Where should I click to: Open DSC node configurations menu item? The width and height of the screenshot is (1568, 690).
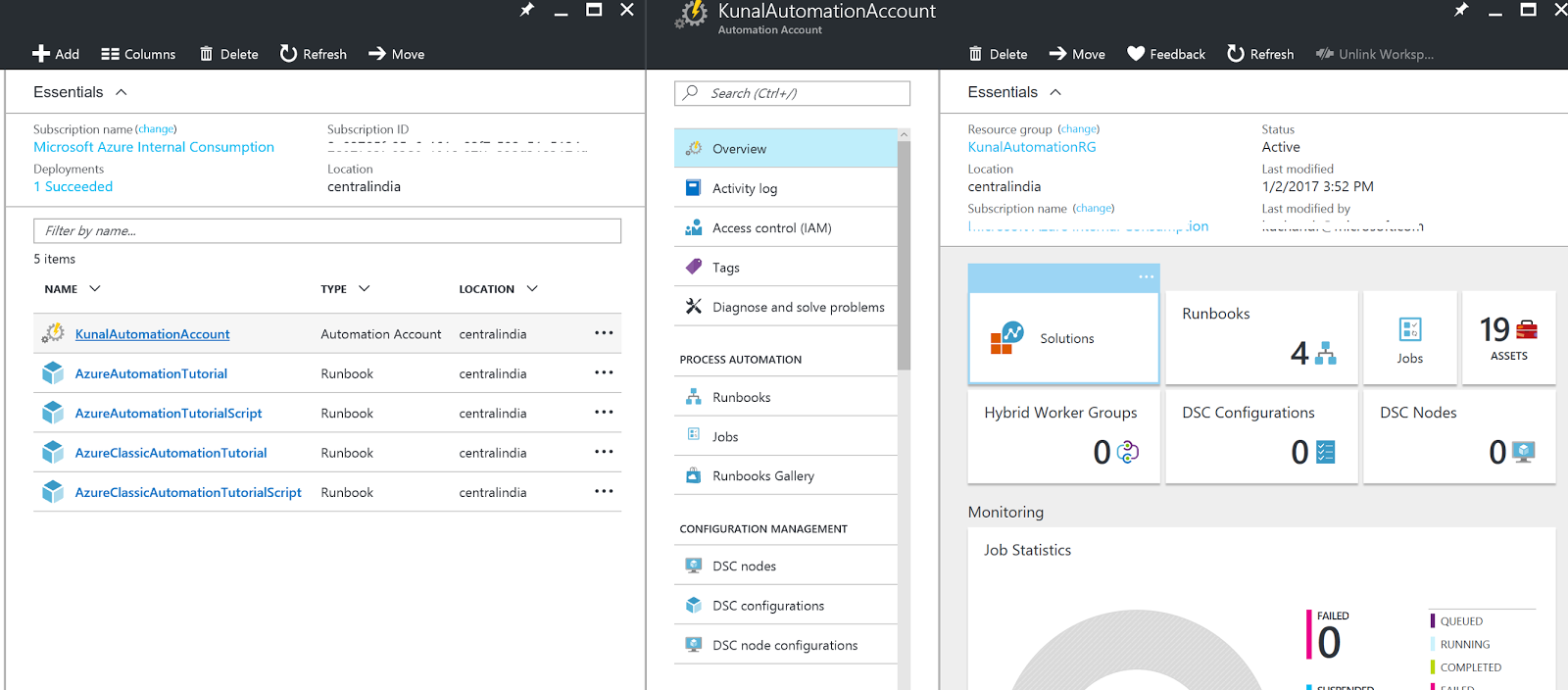786,645
